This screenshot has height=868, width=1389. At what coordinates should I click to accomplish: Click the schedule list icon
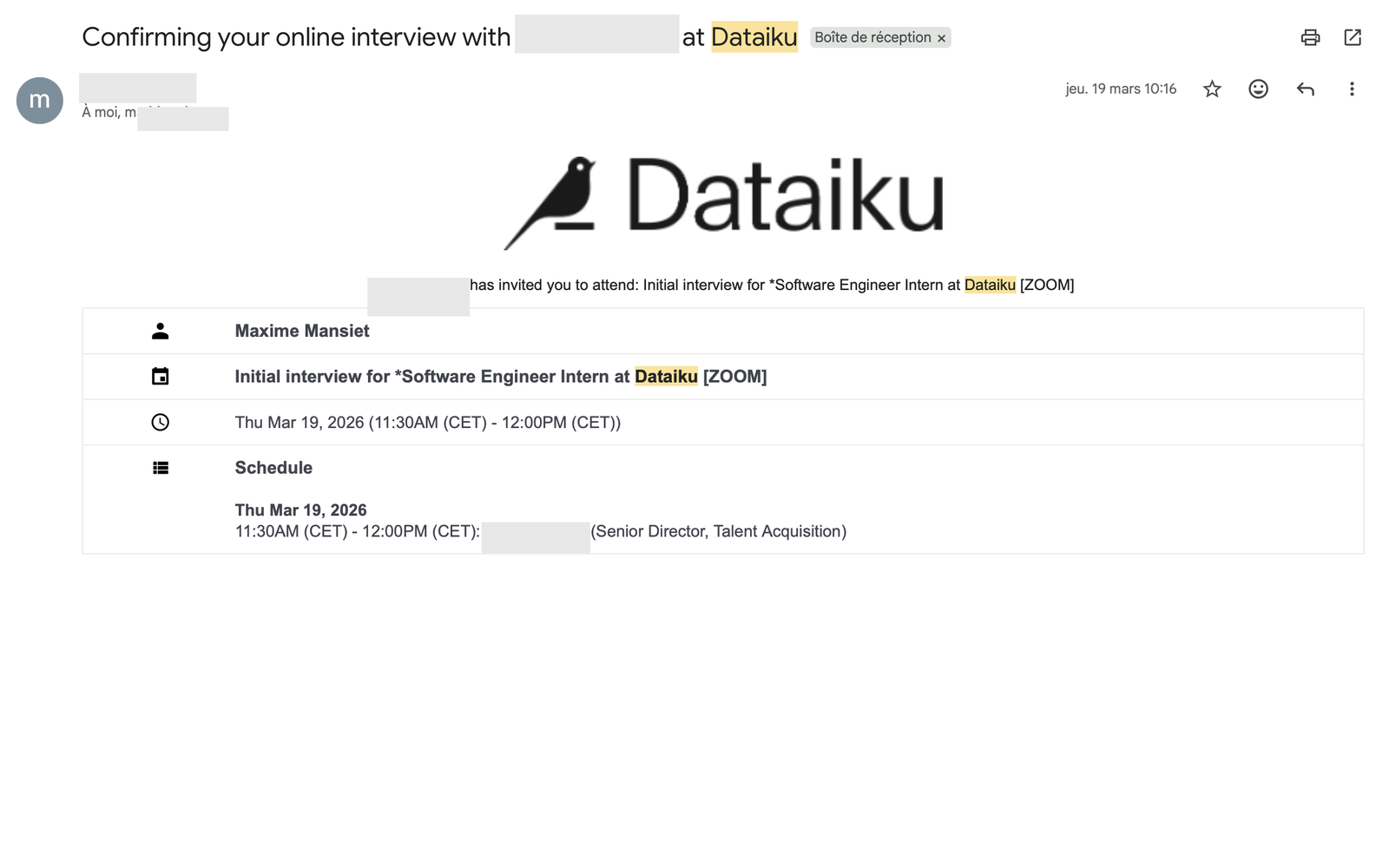click(x=160, y=467)
